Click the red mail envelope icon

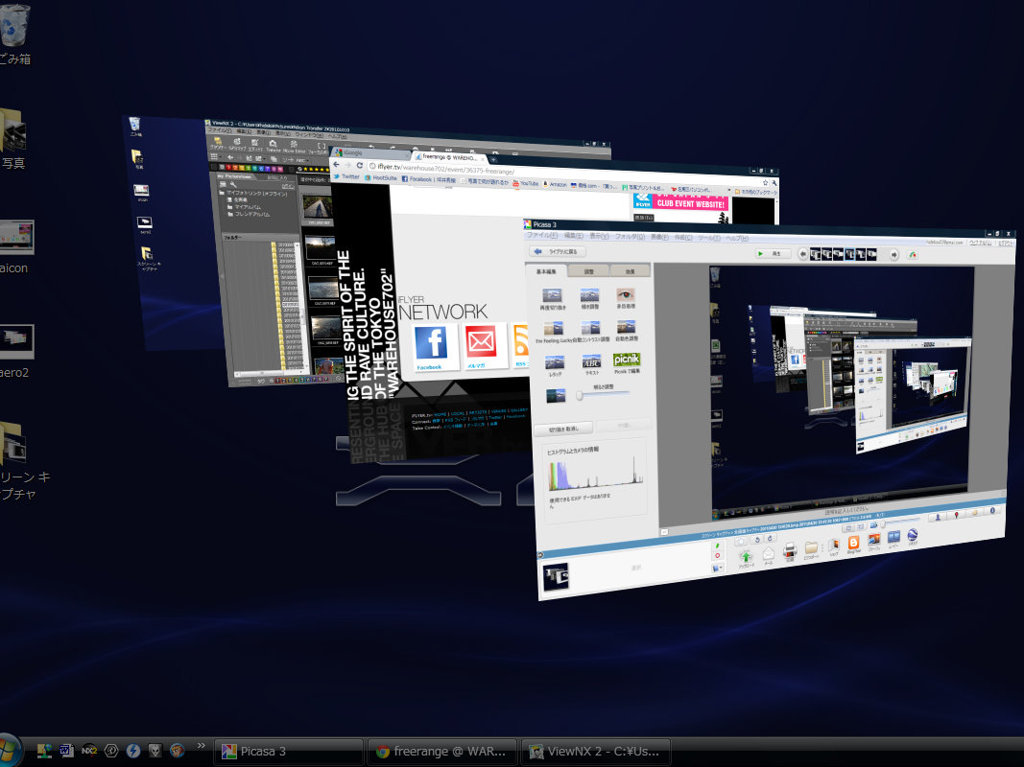(480, 343)
